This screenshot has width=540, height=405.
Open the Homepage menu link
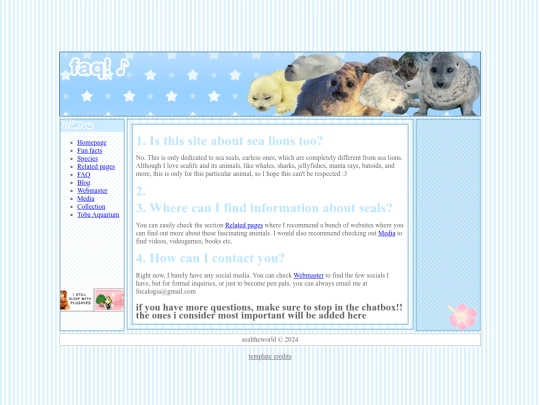tap(92, 143)
